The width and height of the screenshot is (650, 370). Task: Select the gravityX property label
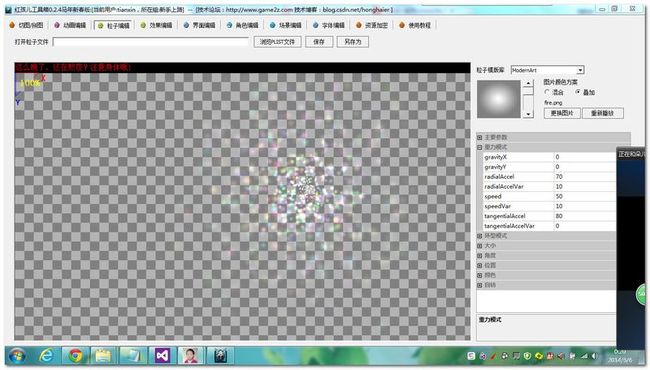tap(495, 157)
